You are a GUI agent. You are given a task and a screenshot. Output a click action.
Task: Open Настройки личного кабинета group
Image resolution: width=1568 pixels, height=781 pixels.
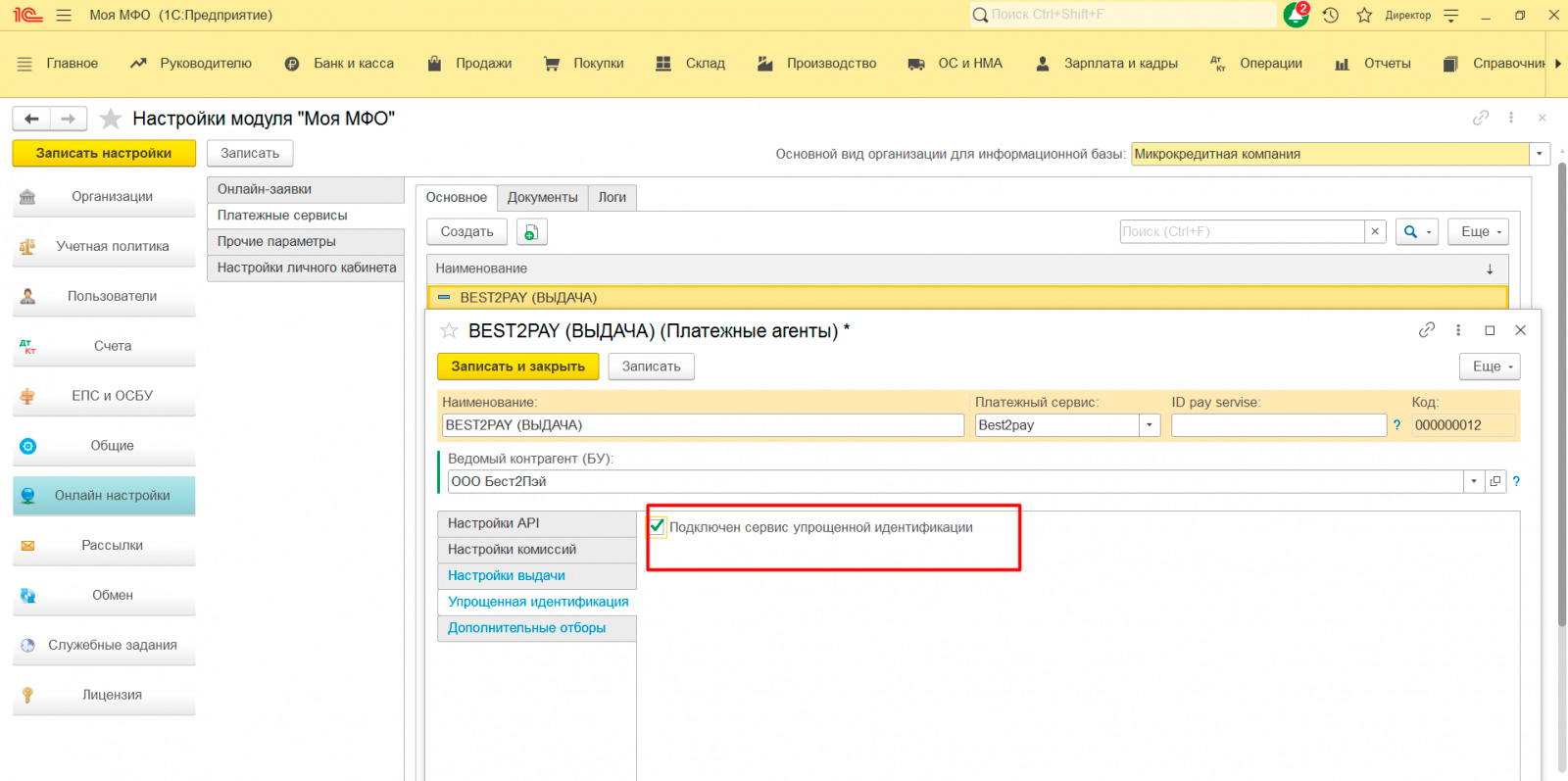coord(306,268)
